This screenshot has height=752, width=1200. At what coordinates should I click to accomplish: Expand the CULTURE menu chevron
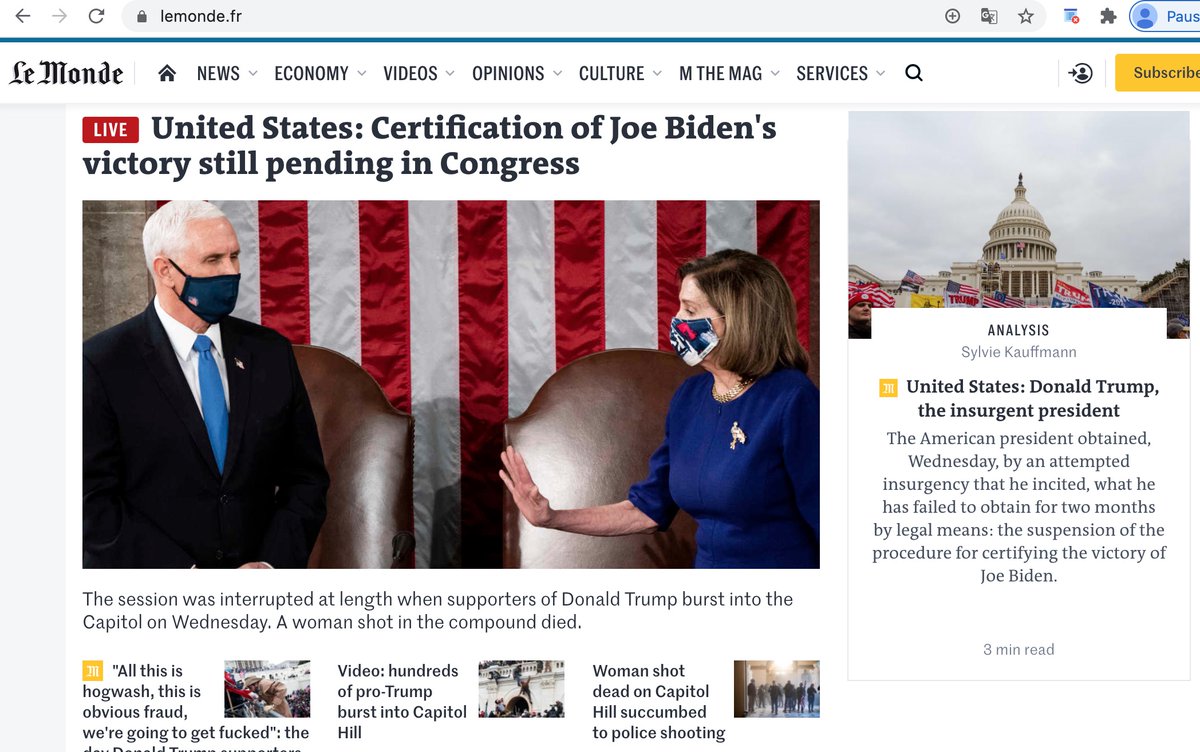coord(657,73)
